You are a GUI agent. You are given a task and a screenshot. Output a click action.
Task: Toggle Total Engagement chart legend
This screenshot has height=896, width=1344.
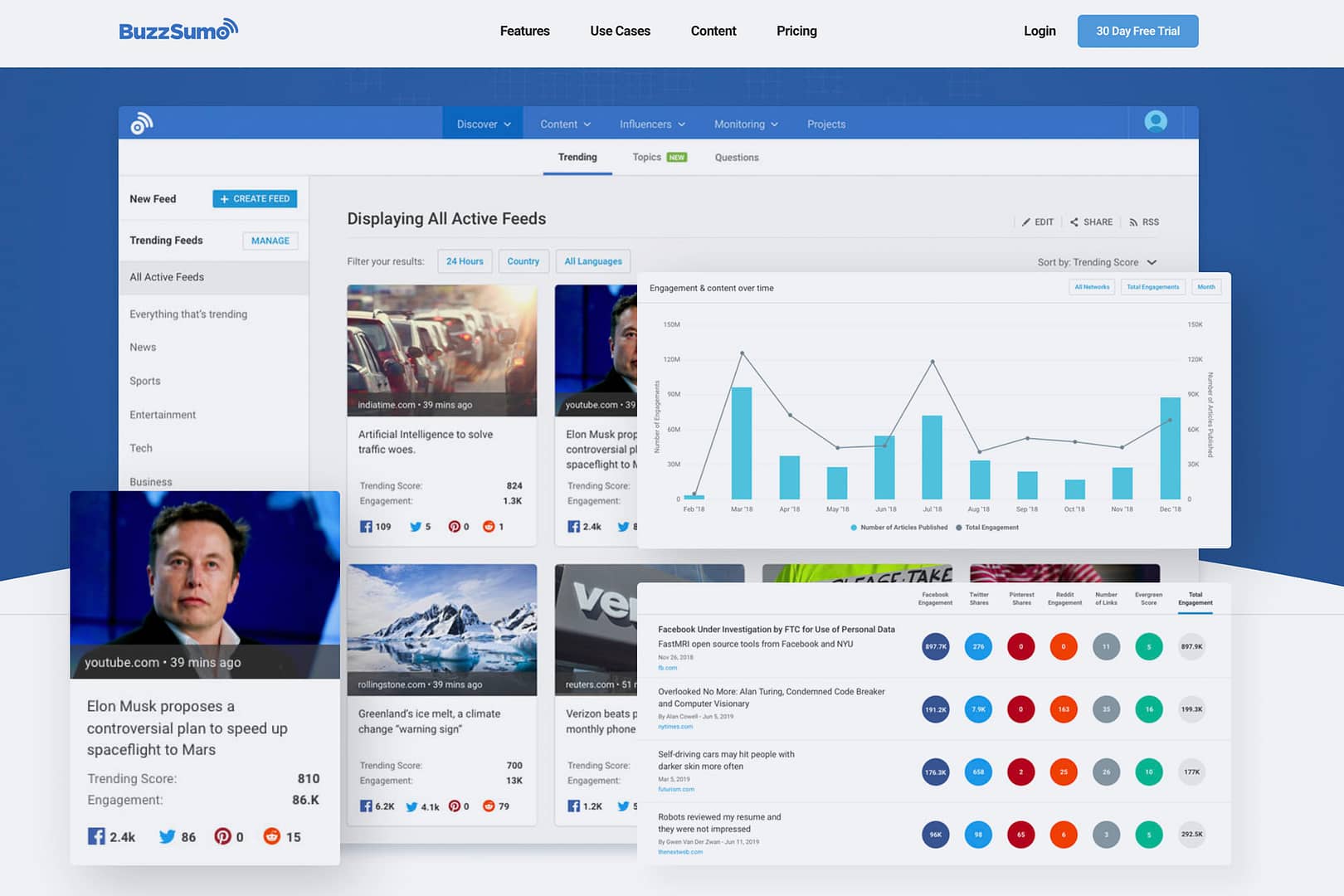[987, 528]
